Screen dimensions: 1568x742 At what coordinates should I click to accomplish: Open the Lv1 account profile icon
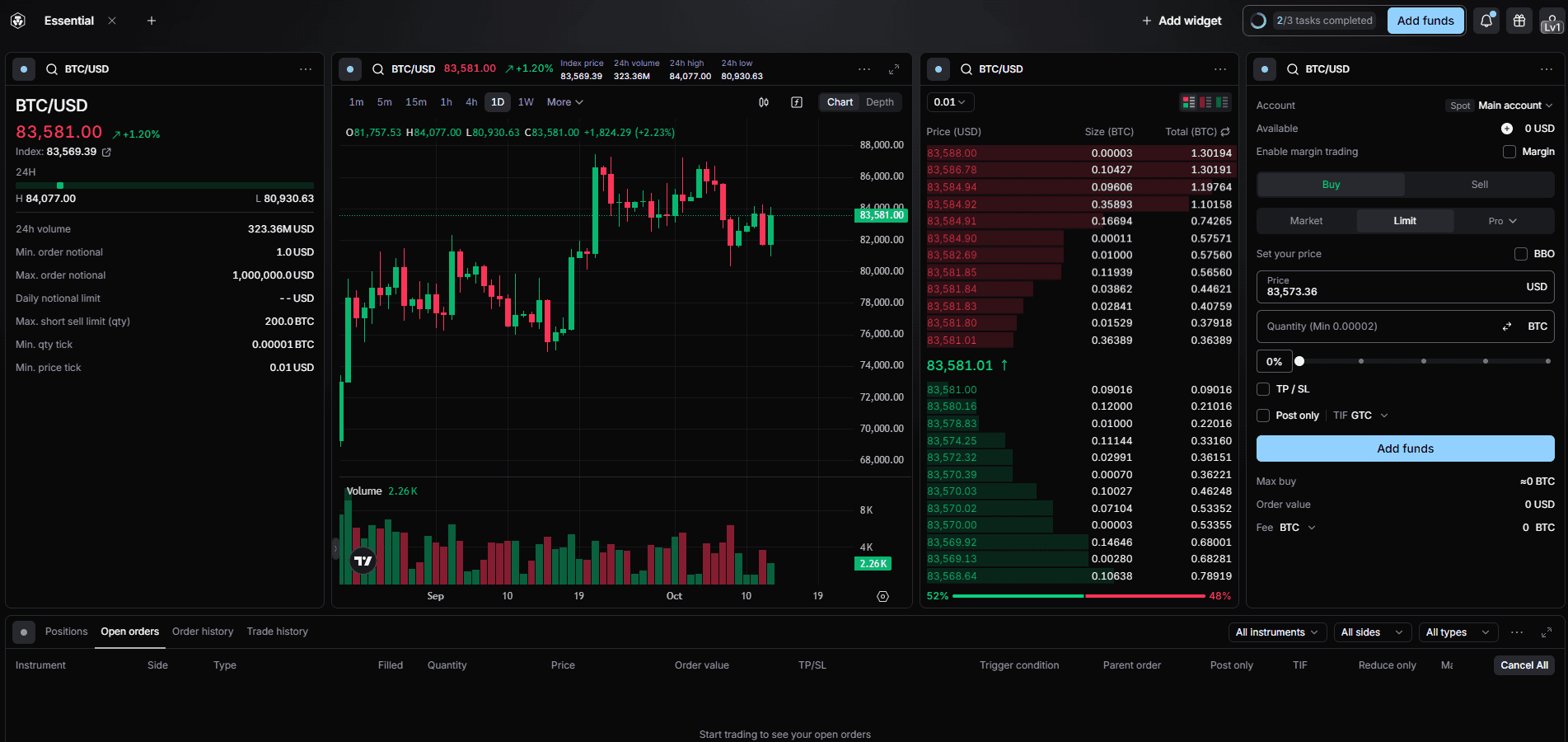(x=1552, y=21)
